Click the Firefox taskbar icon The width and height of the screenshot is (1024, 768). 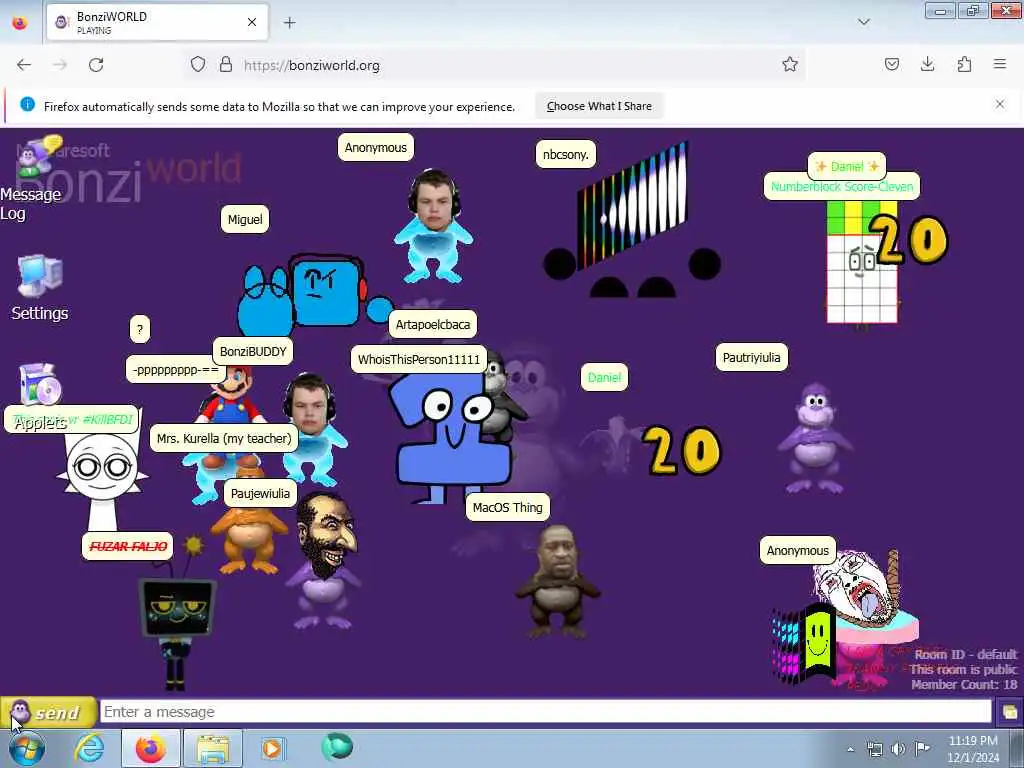pyautogui.click(x=151, y=748)
